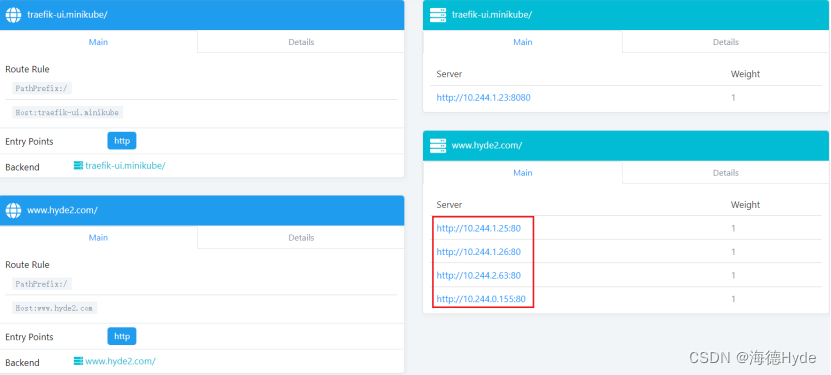
Task: Open server link http://10.244.0.155:80
Action: 481,299
